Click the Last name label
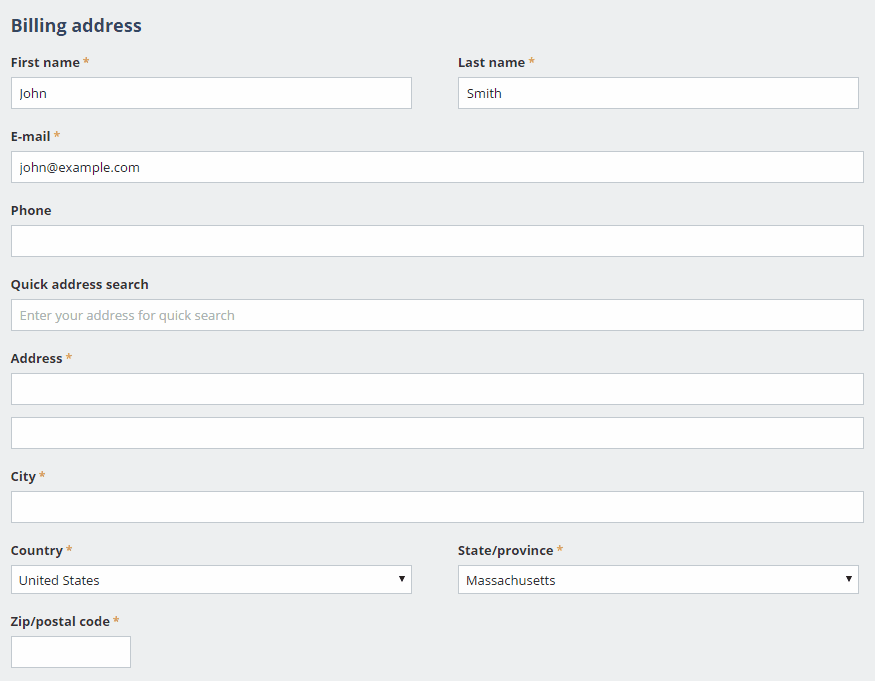This screenshot has height=681, width=875. (492, 63)
